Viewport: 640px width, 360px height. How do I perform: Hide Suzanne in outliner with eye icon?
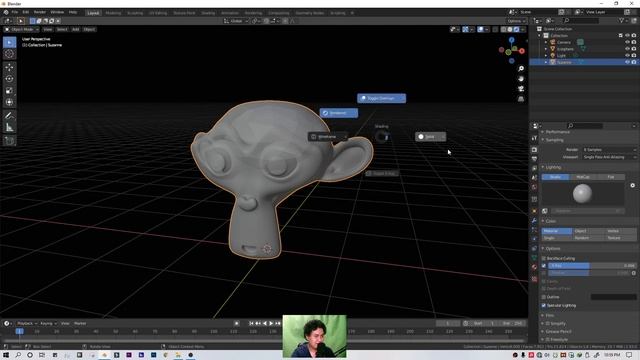tap(627, 62)
